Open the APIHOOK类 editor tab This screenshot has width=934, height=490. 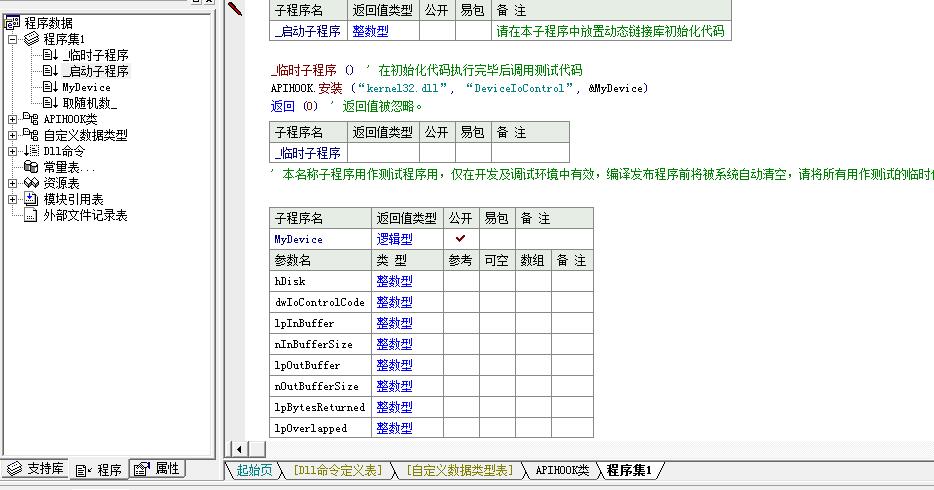coord(562,470)
